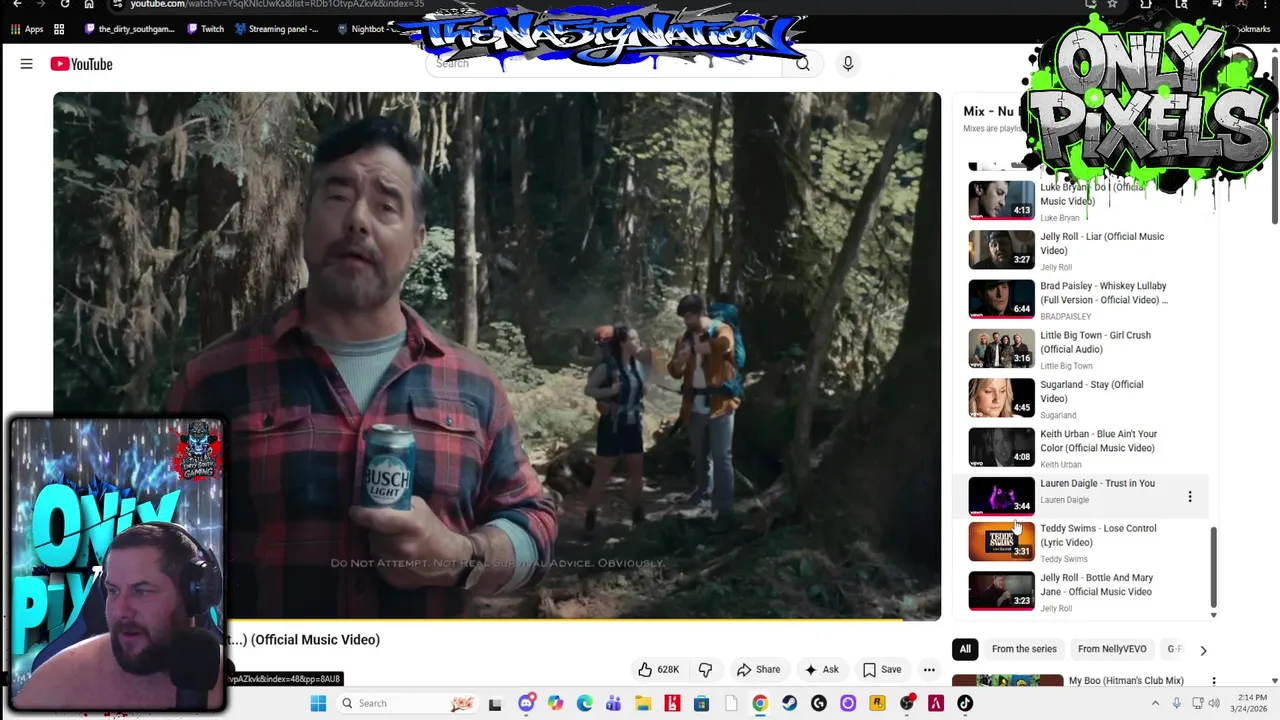
Task: Switch to Google Chrome on the taskbar
Action: point(760,704)
